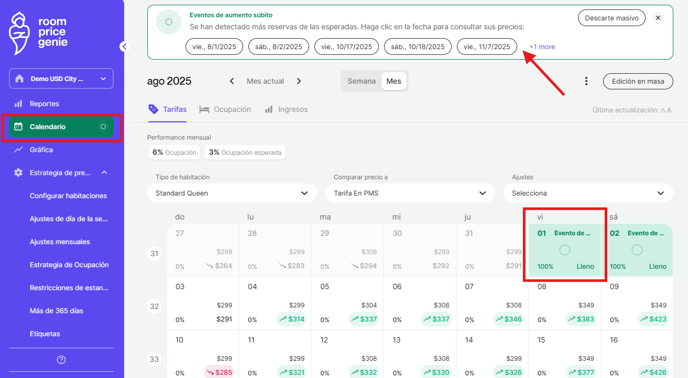Image resolution: width=688 pixels, height=378 pixels.
Task: Switch to the Ingresos tab
Action: (x=286, y=110)
